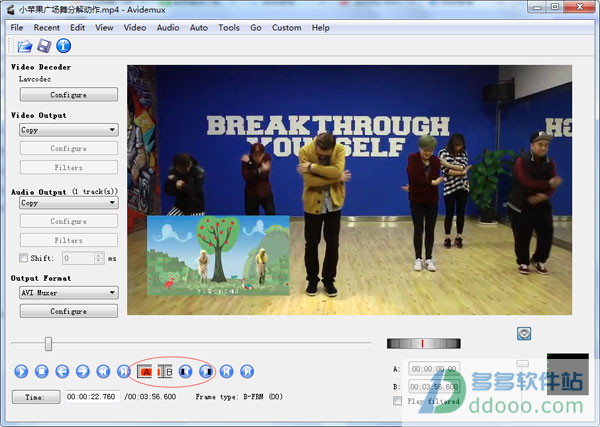The width and height of the screenshot is (600, 427).
Task: Show file information with blue info icon
Action: [64, 46]
